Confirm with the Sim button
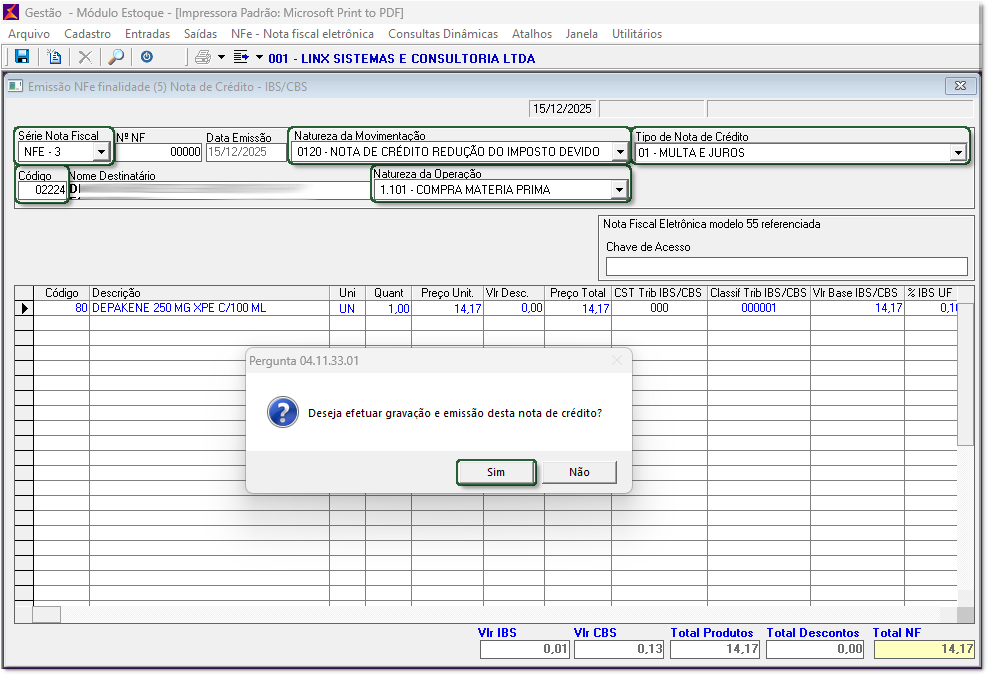Viewport: 988px width, 675px height. pos(496,472)
